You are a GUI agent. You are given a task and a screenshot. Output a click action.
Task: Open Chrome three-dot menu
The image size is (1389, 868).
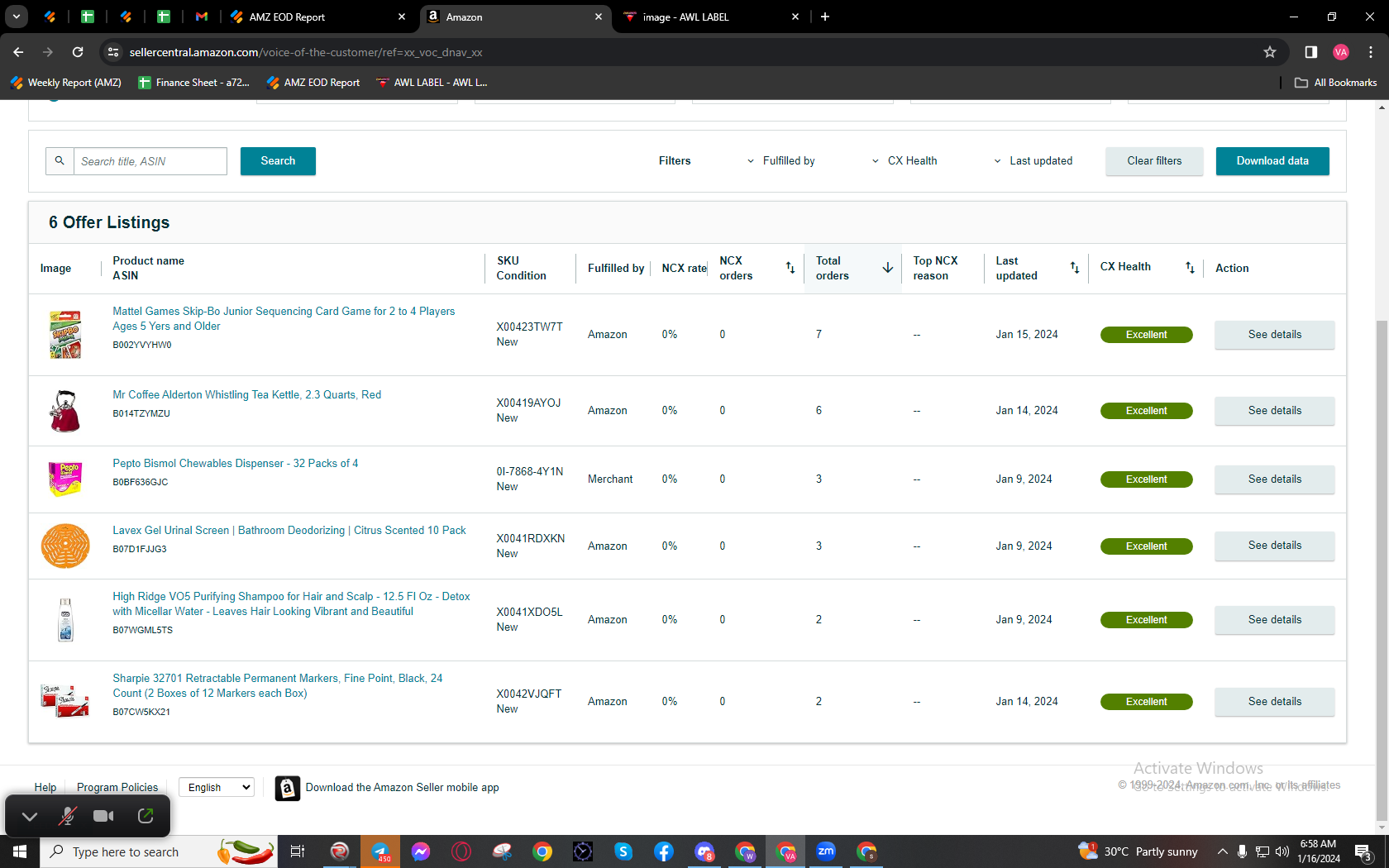pyautogui.click(x=1371, y=52)
